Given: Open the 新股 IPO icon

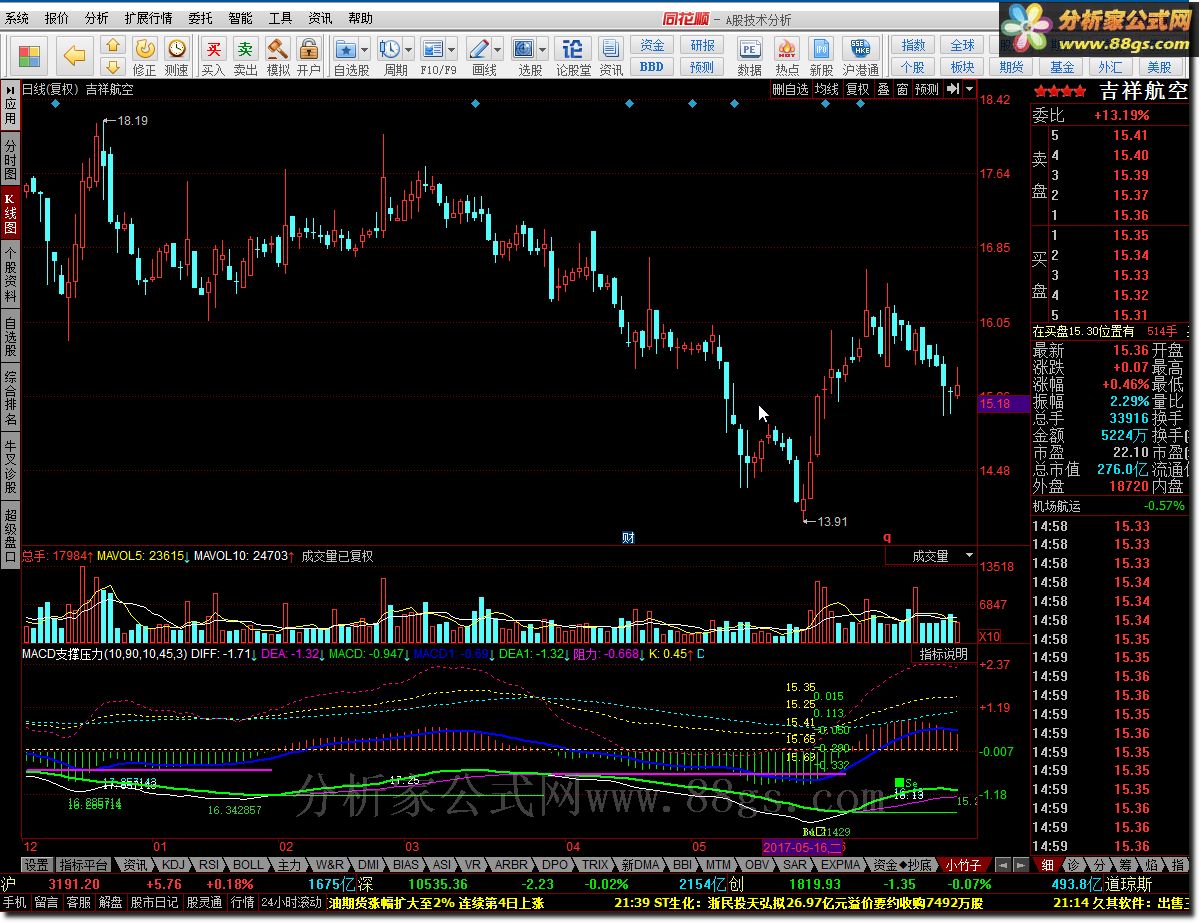Looking at the screenshot, I should click(x=822, y=57).
